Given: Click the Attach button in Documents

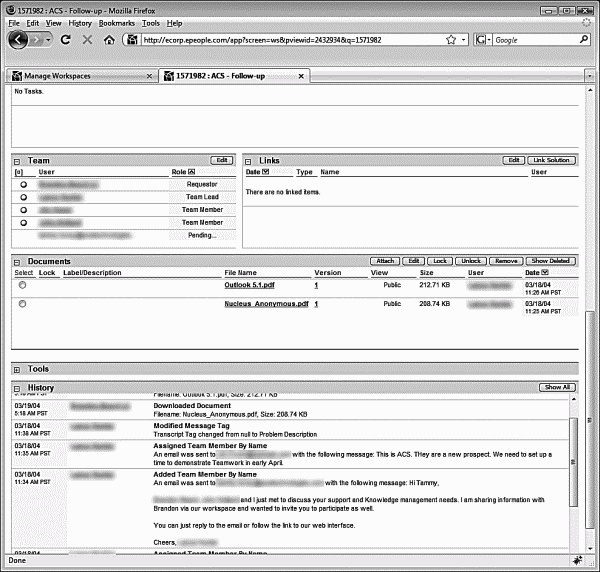Looking at the screenshot, I should point(385,261).
